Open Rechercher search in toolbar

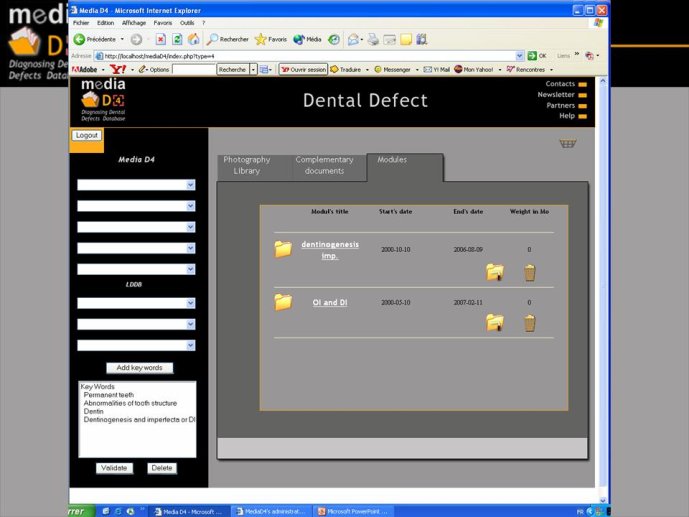(x=228, y=40)
